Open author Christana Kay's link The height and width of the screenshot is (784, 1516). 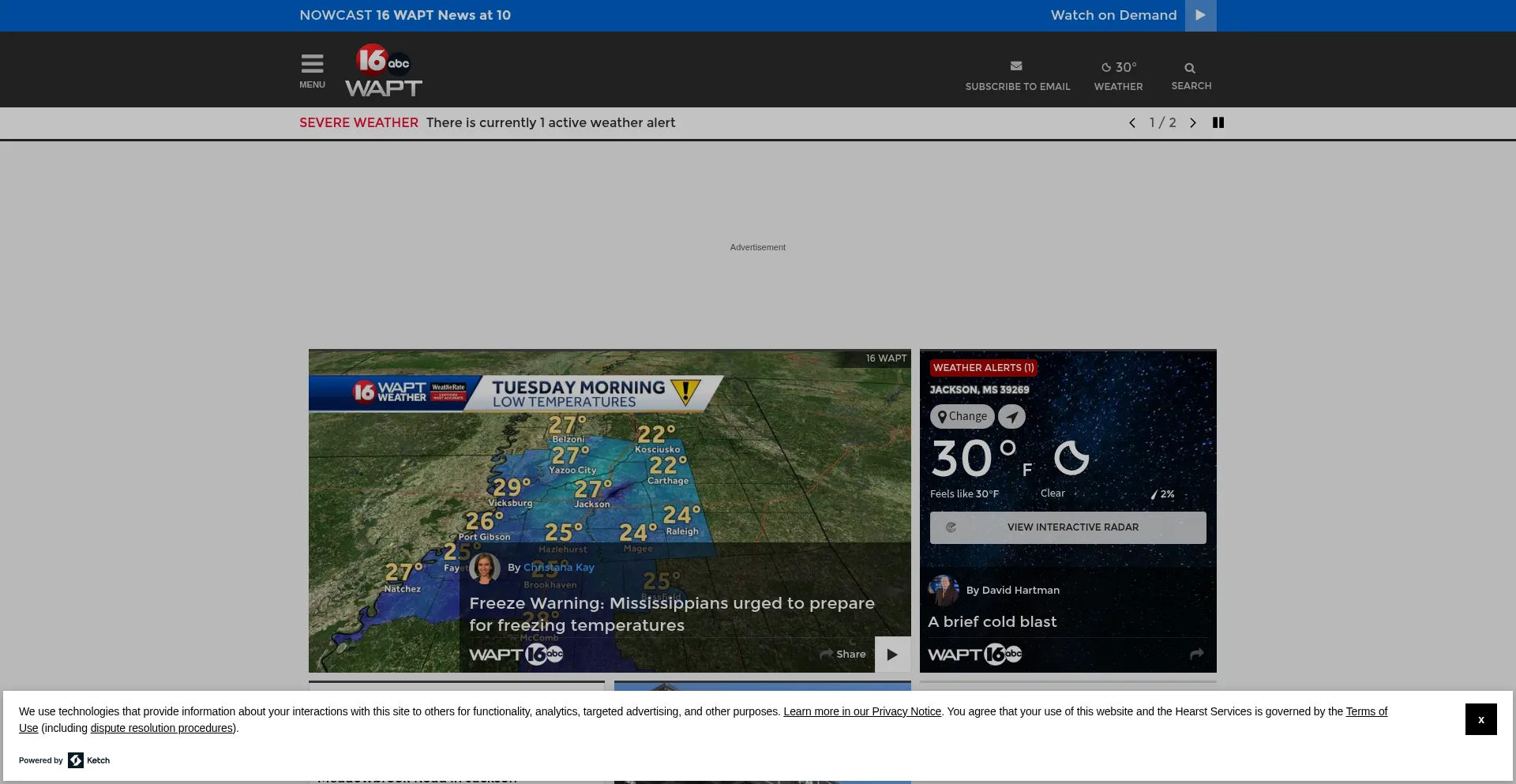(x=558, y=568)
